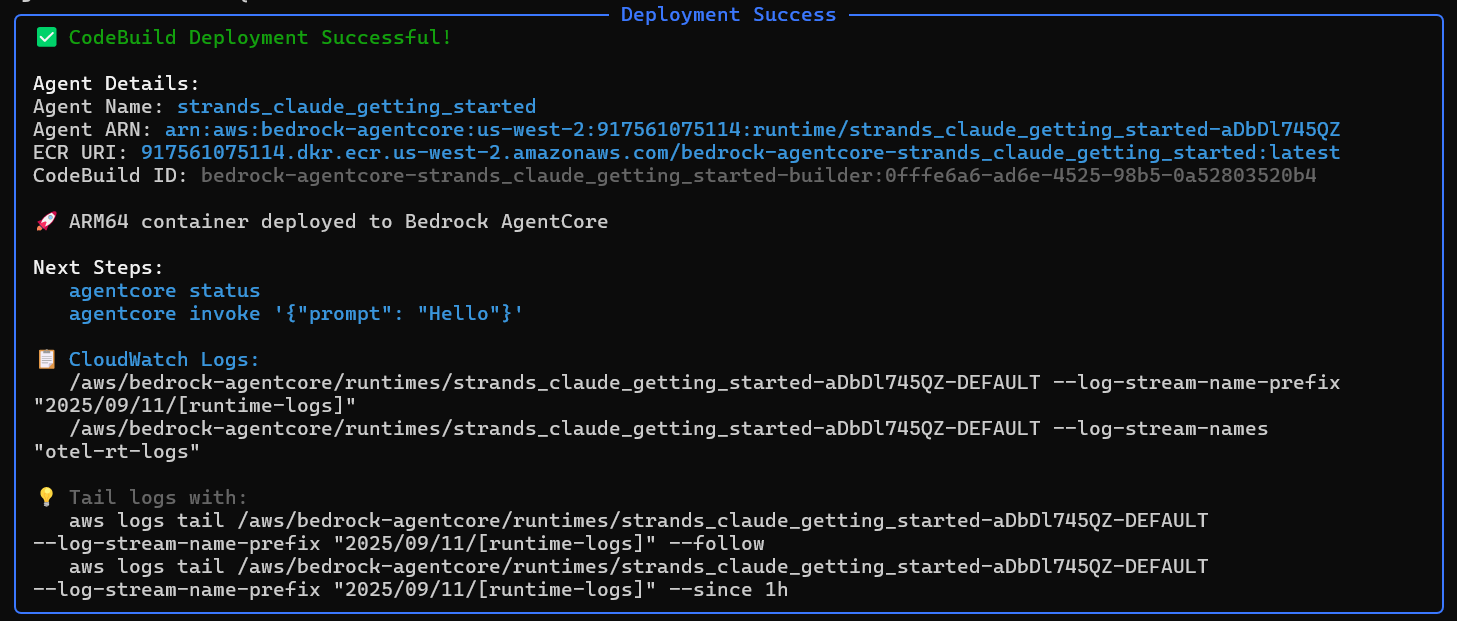
Task: Click the clipboard emoji beside CloudWatch Logs
Action: pyautogui.click(x=46, y=360)
